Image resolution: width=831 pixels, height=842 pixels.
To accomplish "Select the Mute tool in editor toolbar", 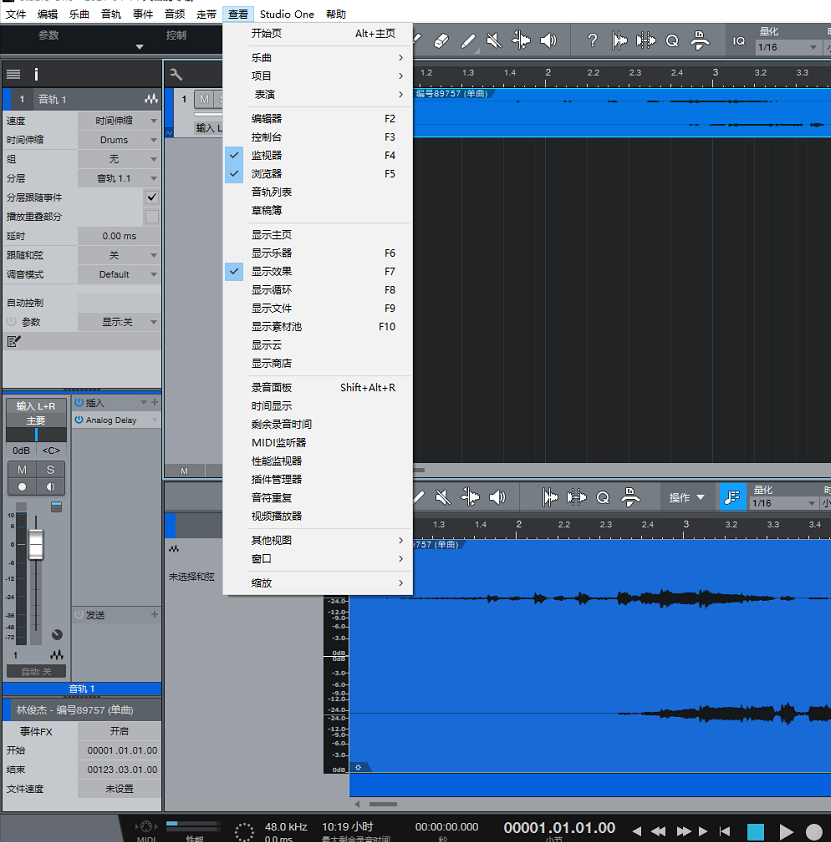I will click(443, 497).
